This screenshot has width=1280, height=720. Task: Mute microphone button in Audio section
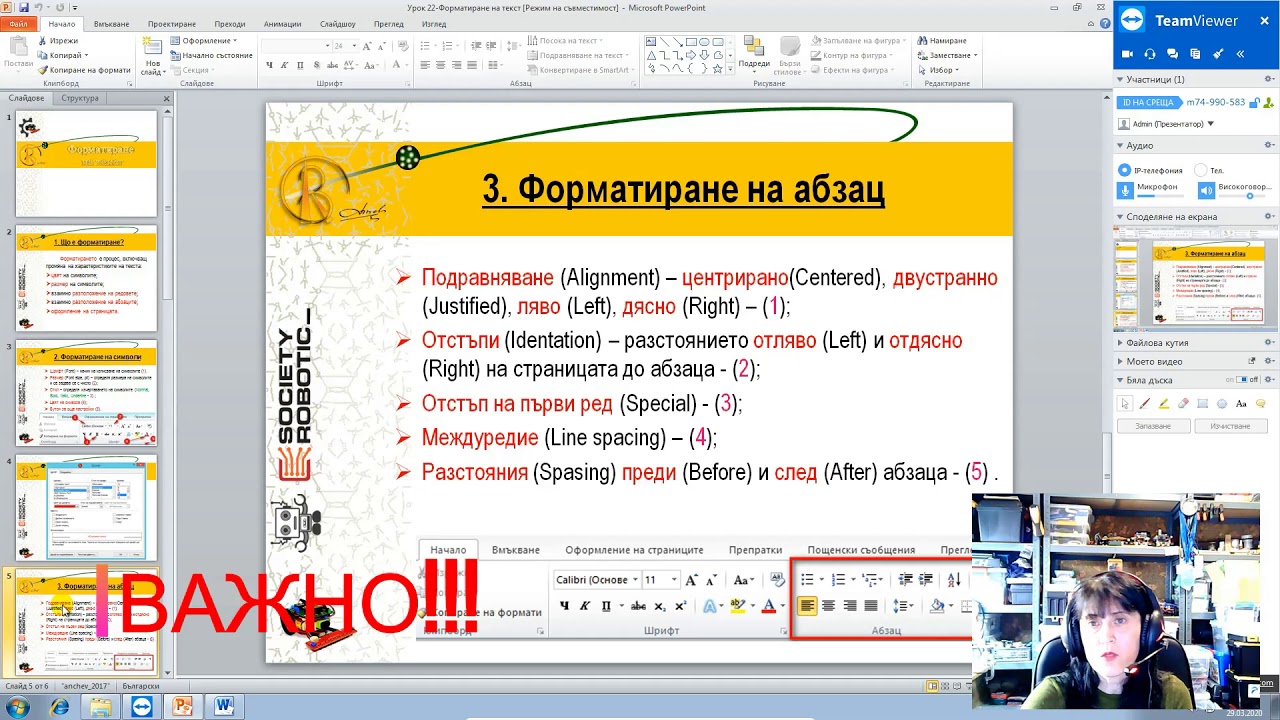[1125, 190]
